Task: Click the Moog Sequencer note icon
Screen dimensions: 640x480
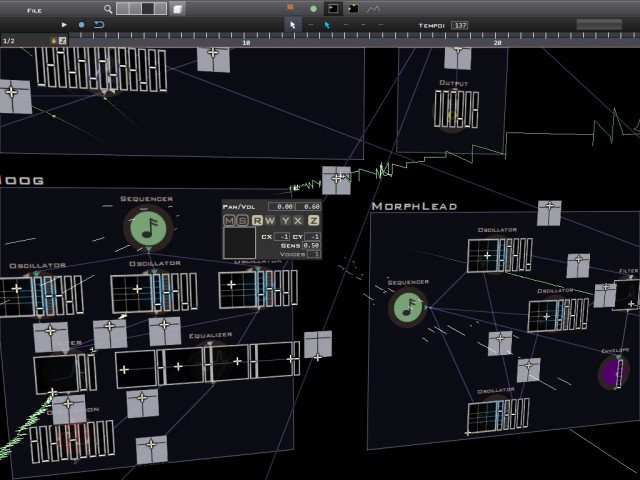Action: (148, 227)
